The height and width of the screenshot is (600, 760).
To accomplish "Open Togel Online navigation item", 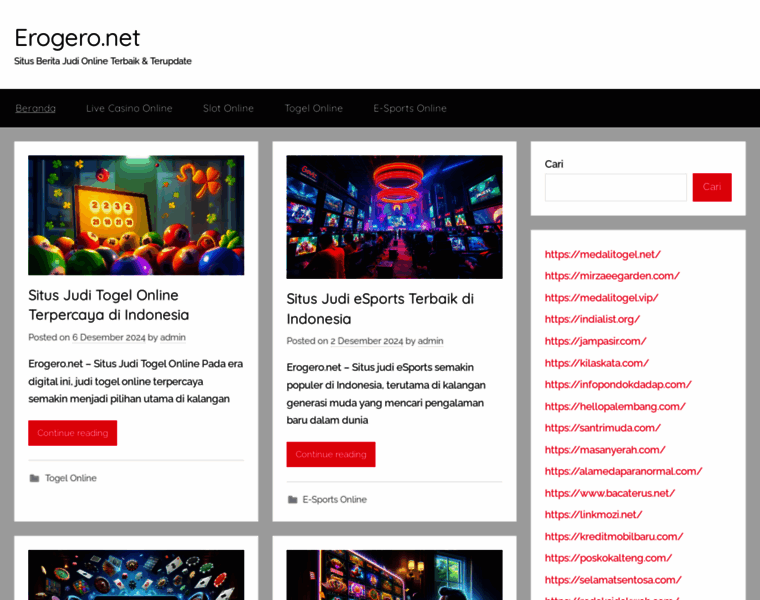I will pos(314,108).
